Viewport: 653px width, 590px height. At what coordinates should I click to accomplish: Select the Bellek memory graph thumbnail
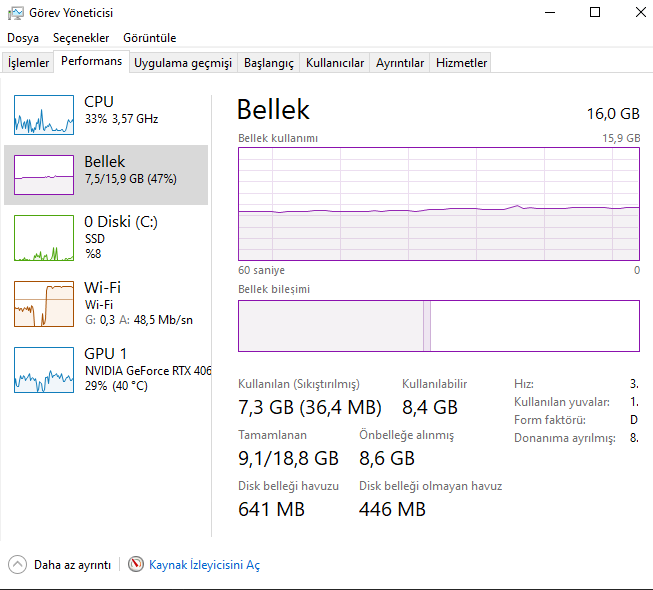(44, 175)
